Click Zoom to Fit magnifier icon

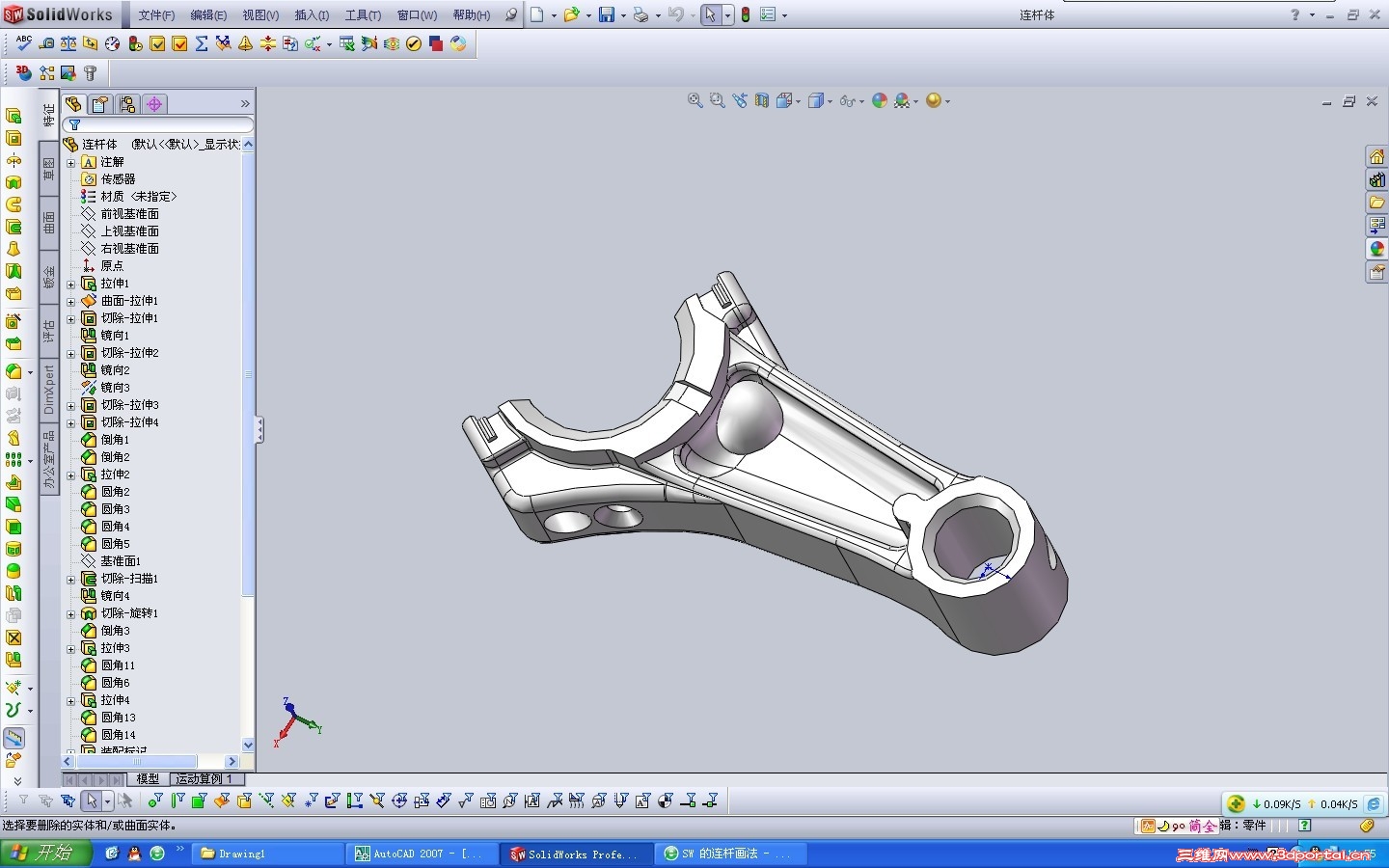pyautogui.click(x=694, y=100)
